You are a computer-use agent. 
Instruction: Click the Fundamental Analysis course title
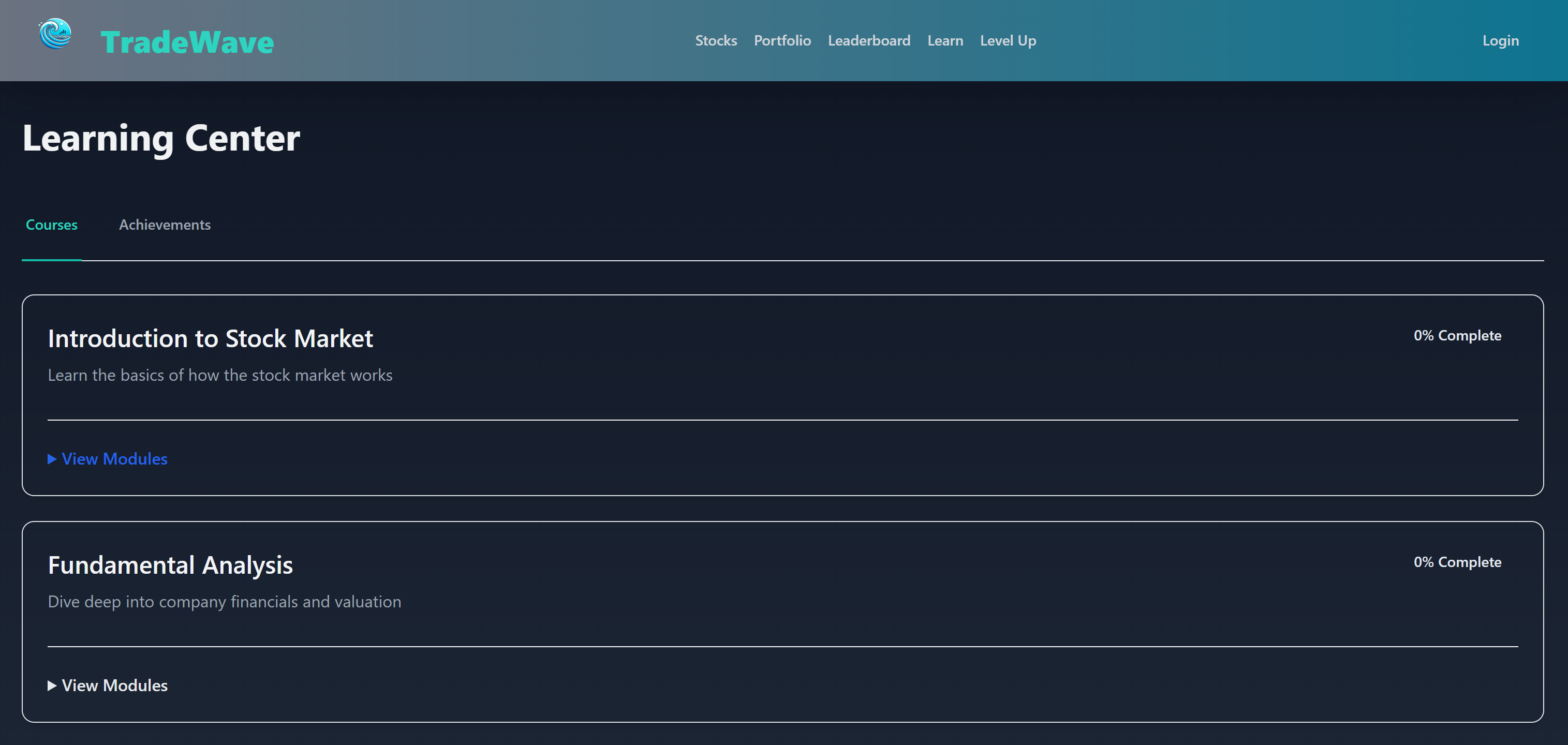click(x=170, y=565)
